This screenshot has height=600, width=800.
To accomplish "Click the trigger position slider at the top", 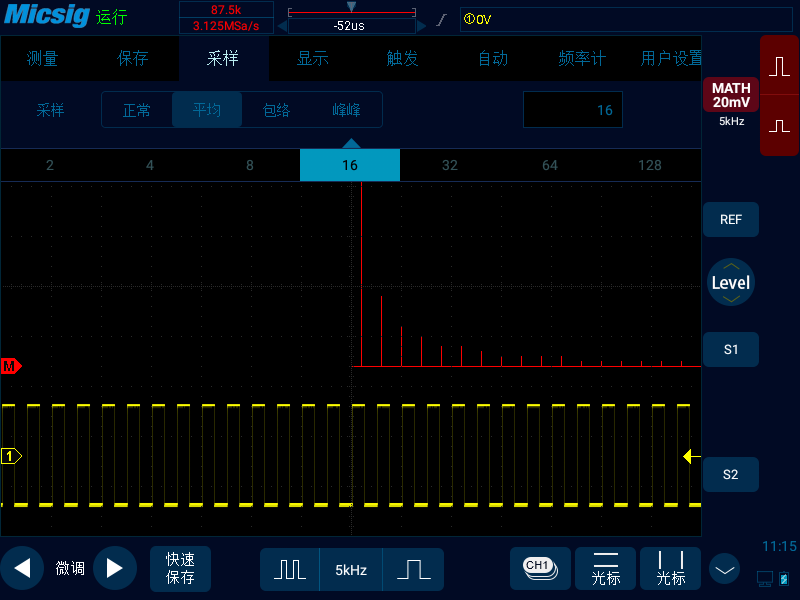I will [351, 8].
